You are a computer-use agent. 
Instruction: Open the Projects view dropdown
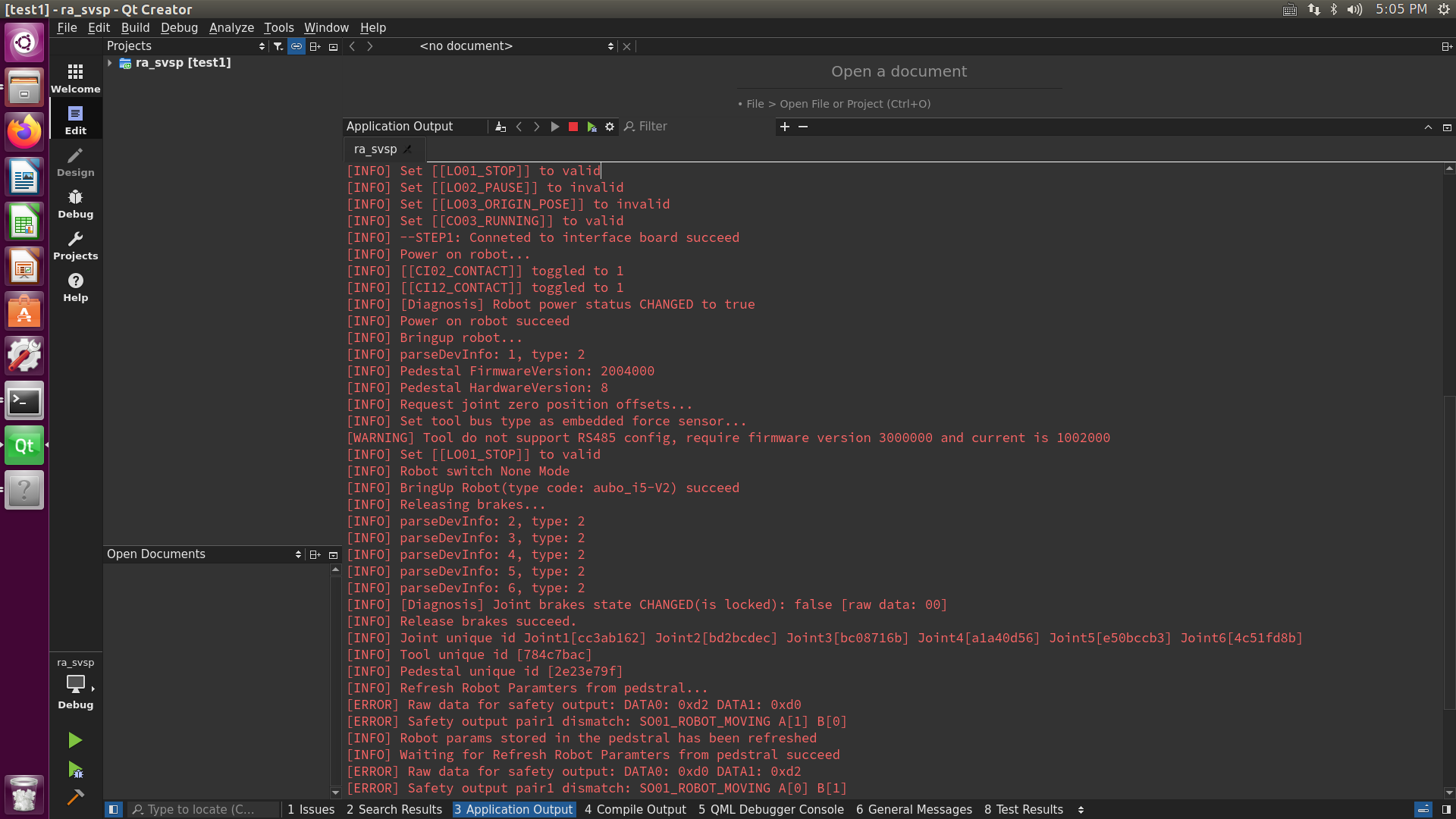click(186, 46)
